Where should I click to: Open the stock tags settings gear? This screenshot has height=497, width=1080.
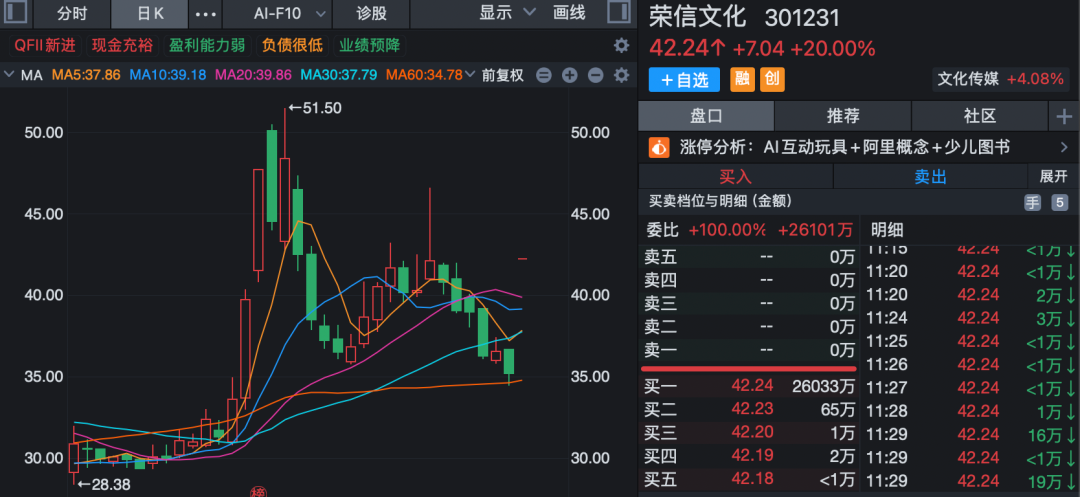(621, 46)
